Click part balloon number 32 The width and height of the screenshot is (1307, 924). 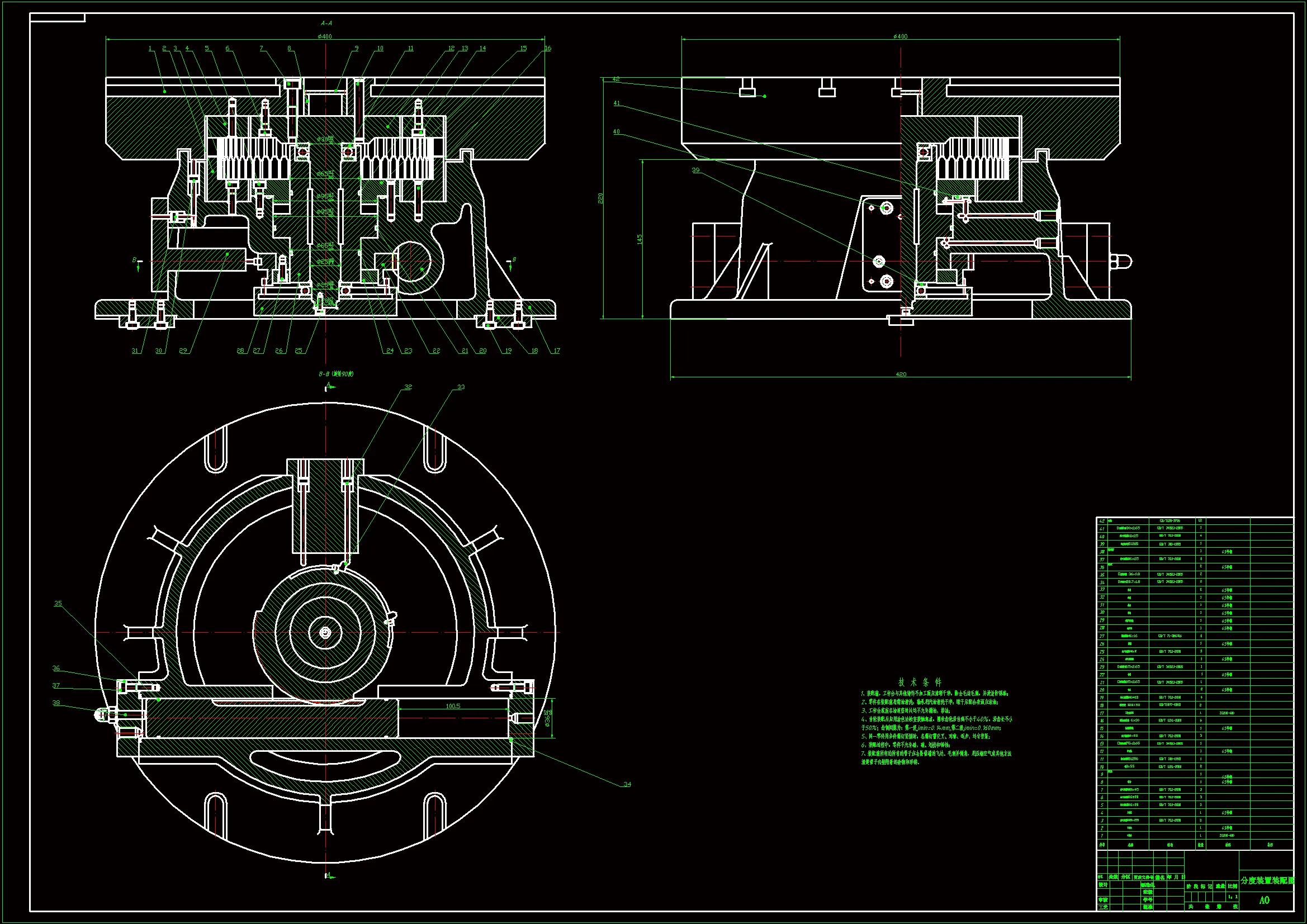click(408, 387)
